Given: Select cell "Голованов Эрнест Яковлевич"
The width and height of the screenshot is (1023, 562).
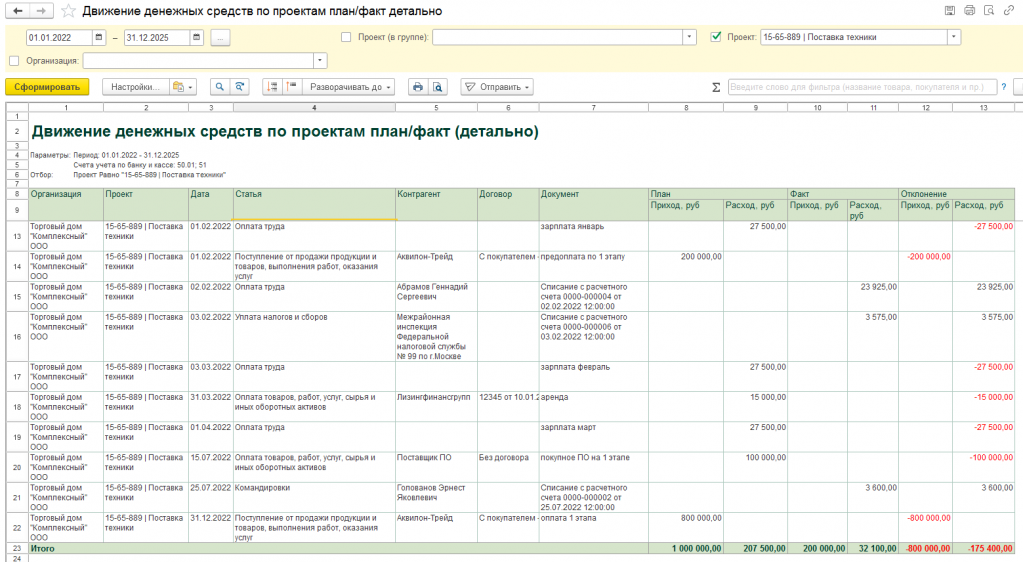Looking at the screenshot, I should 436,497.
